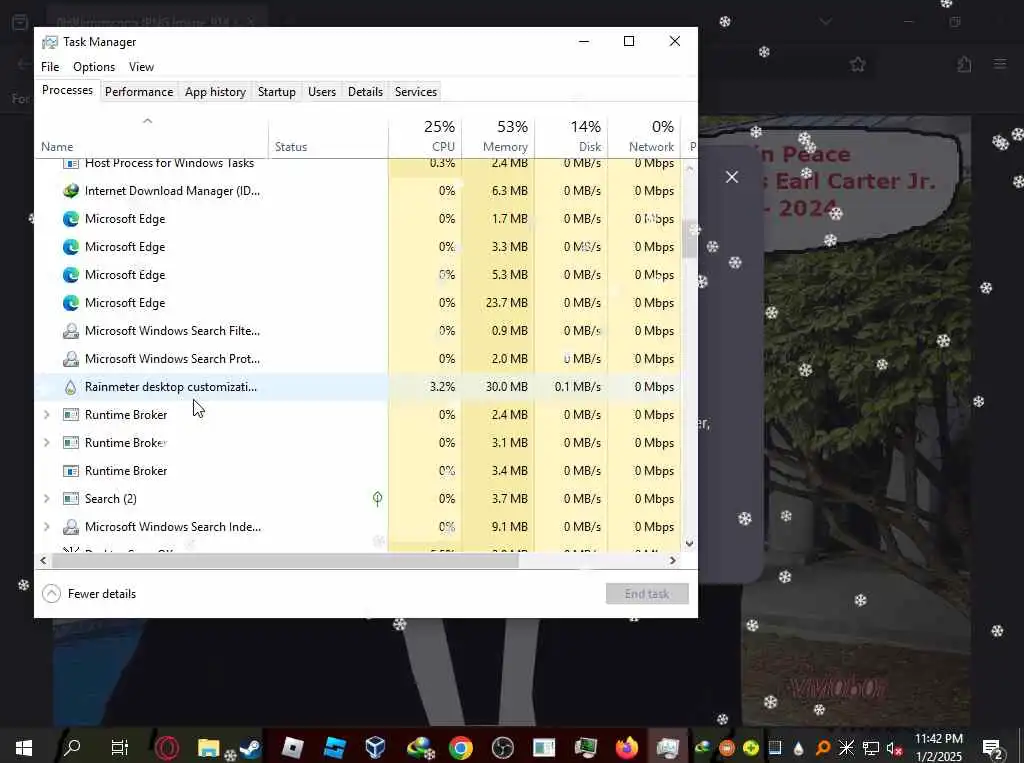Click the muted volume tray icon

[895, 748]
